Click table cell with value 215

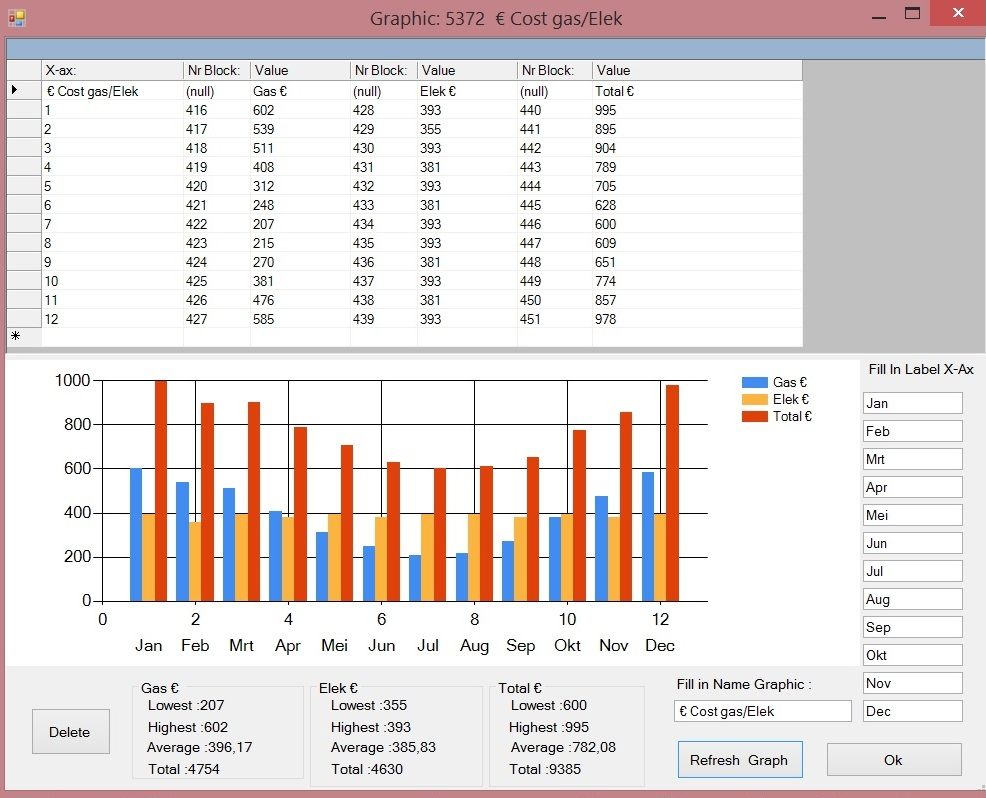tap(301, 243)
